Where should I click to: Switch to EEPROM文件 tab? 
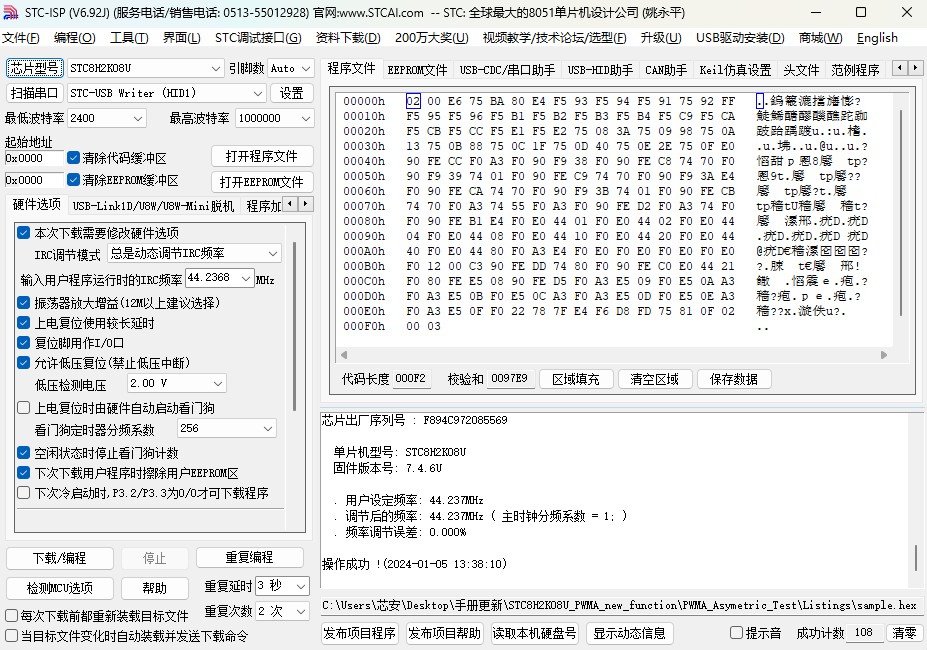point(417,70)
